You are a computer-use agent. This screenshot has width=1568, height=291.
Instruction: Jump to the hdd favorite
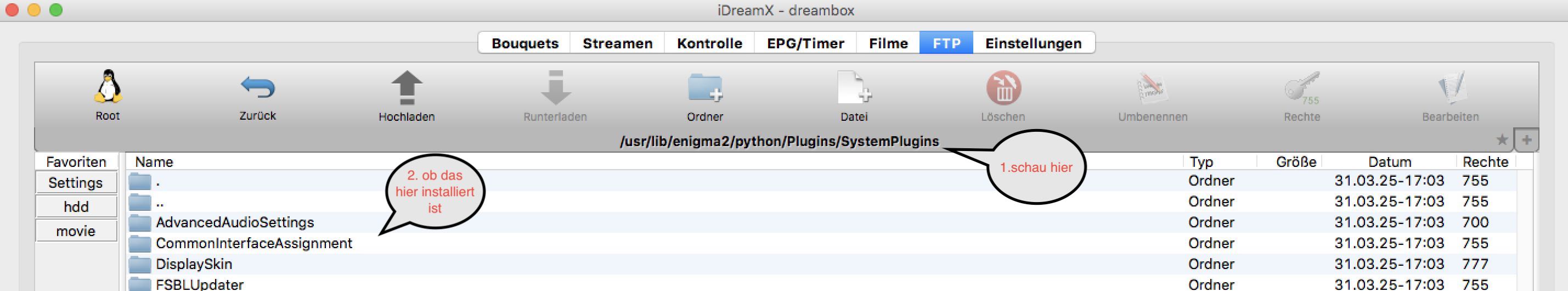[x=76, y=207]
